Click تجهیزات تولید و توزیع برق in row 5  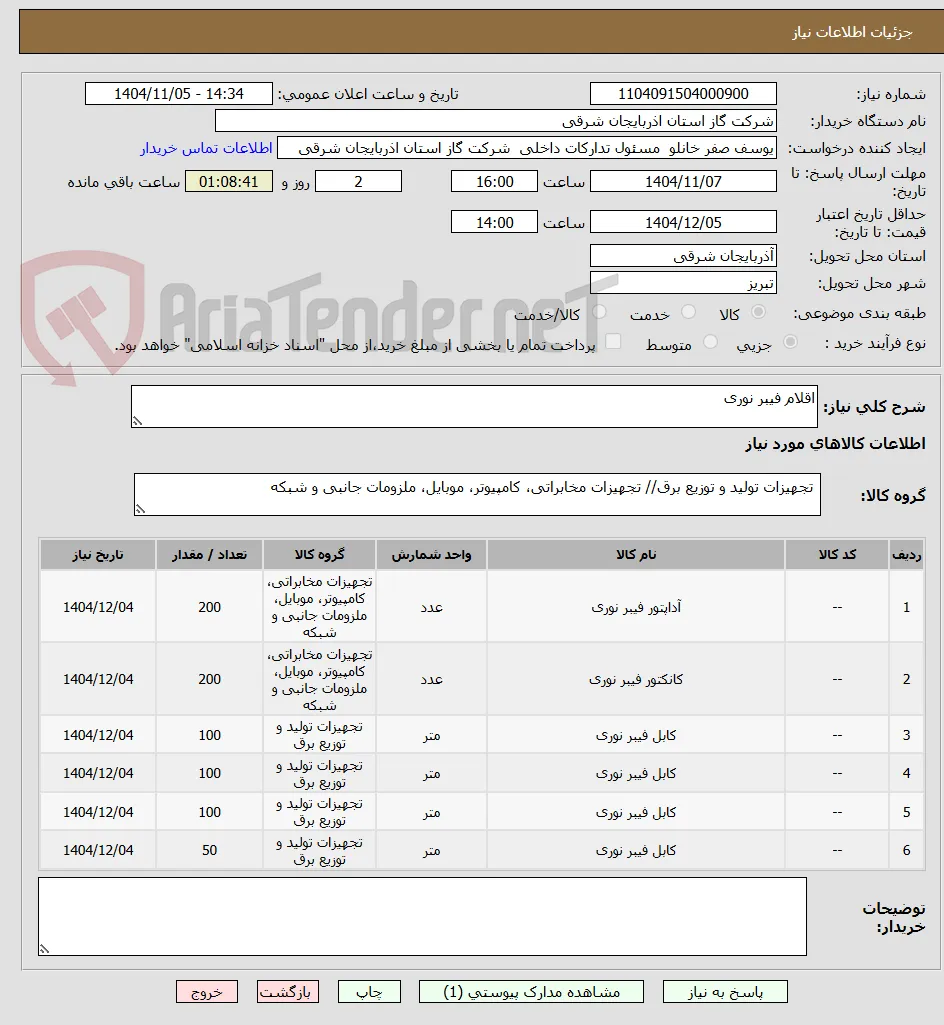pyautogui.click(x=319, y=812)
